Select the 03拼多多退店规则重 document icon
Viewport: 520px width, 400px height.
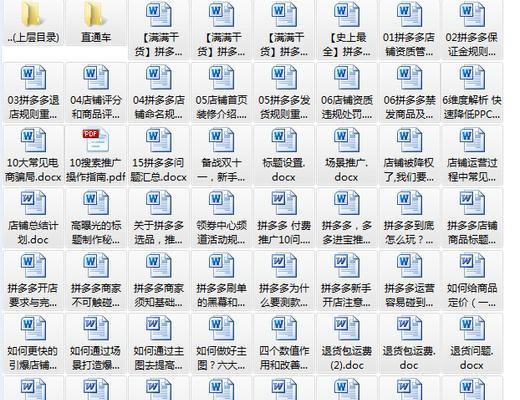coord(33,77)
